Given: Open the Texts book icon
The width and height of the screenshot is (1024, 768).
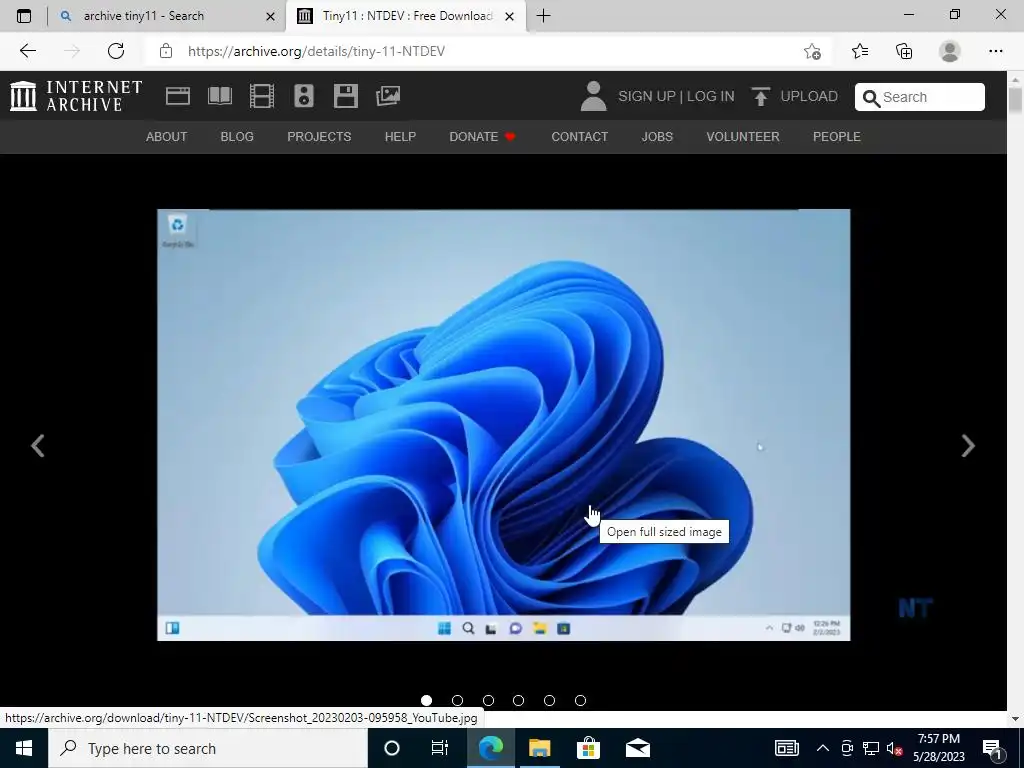Looking at the screenshot, I should coord(220,96).
